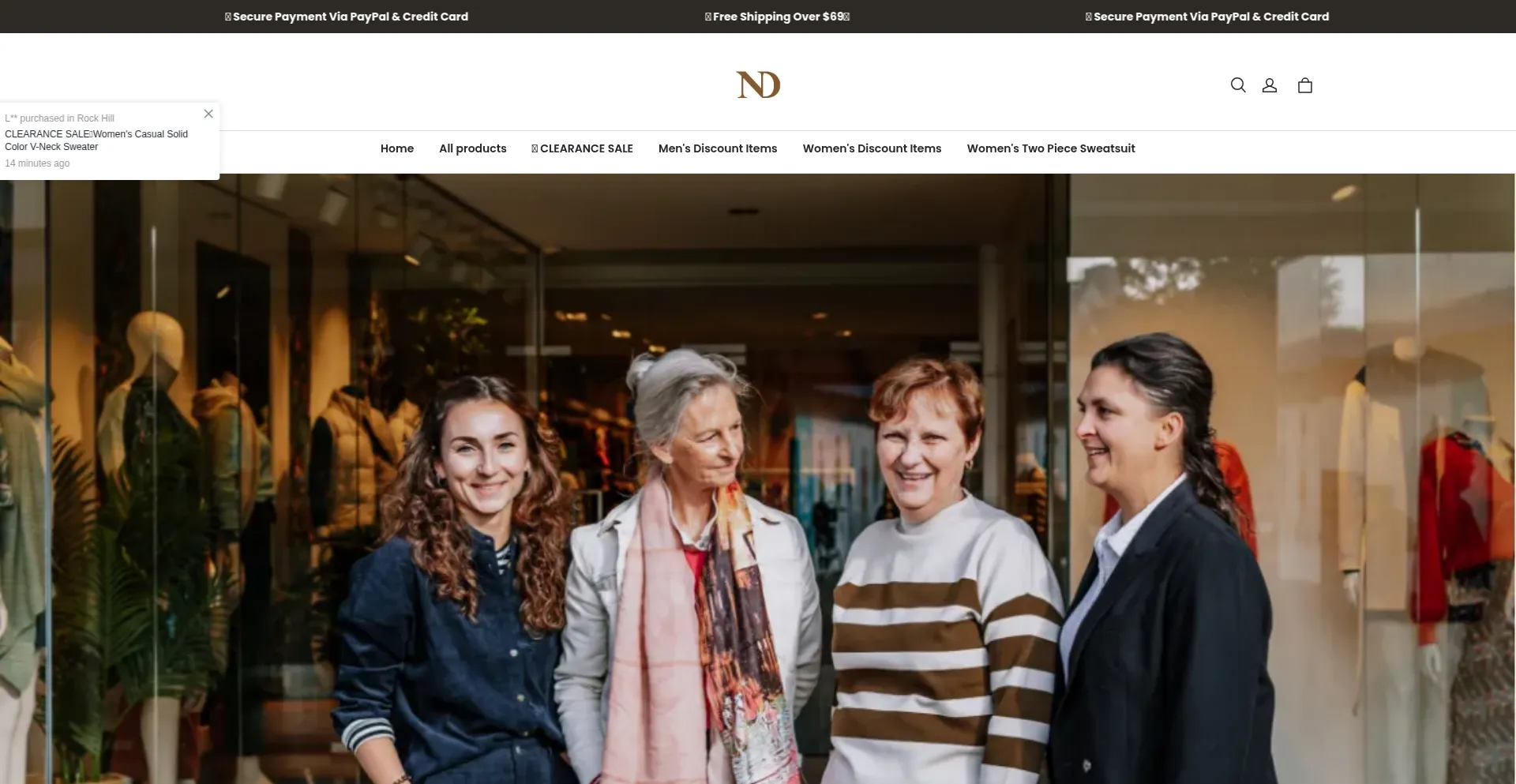The height and width of the screenshot is (784, 1516).
Task: Open the All products menu item
Action: (473, 148)
